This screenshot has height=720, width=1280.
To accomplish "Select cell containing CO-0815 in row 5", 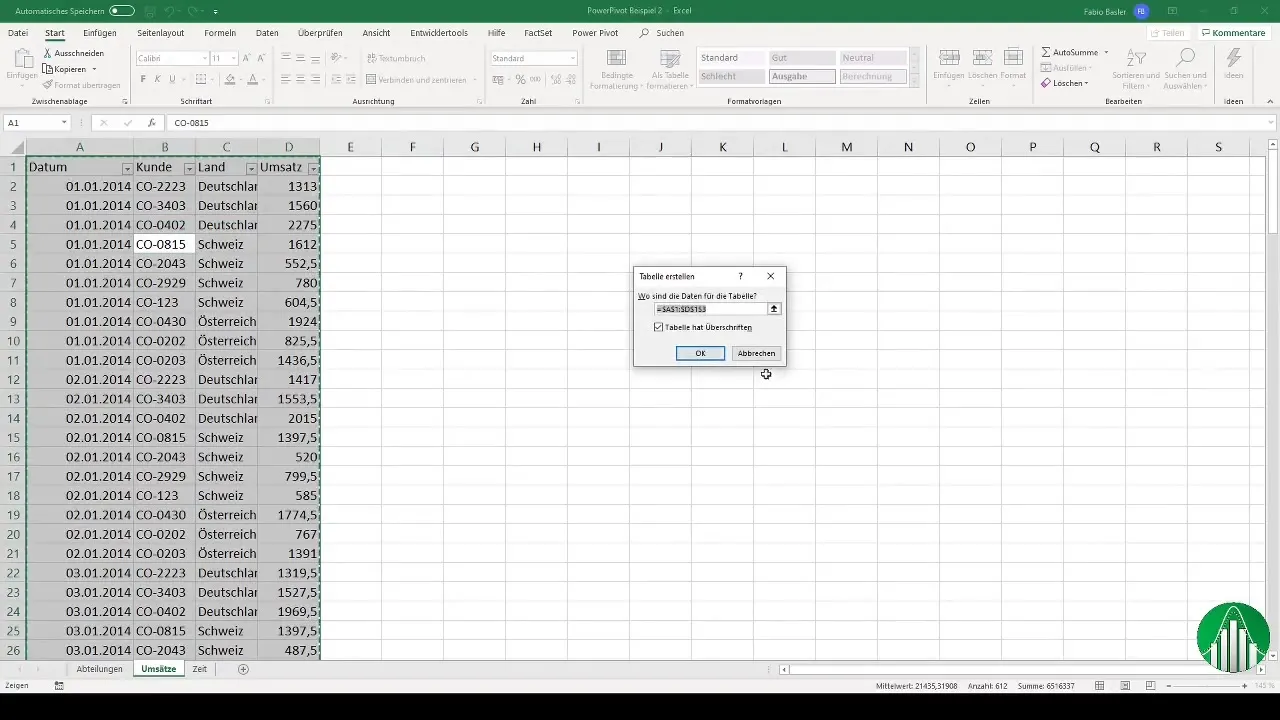I will 164,244.
